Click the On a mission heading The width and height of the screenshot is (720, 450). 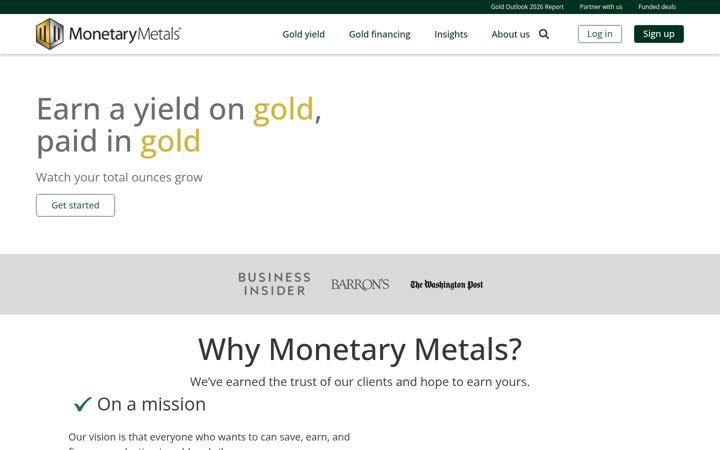[152, 405]
